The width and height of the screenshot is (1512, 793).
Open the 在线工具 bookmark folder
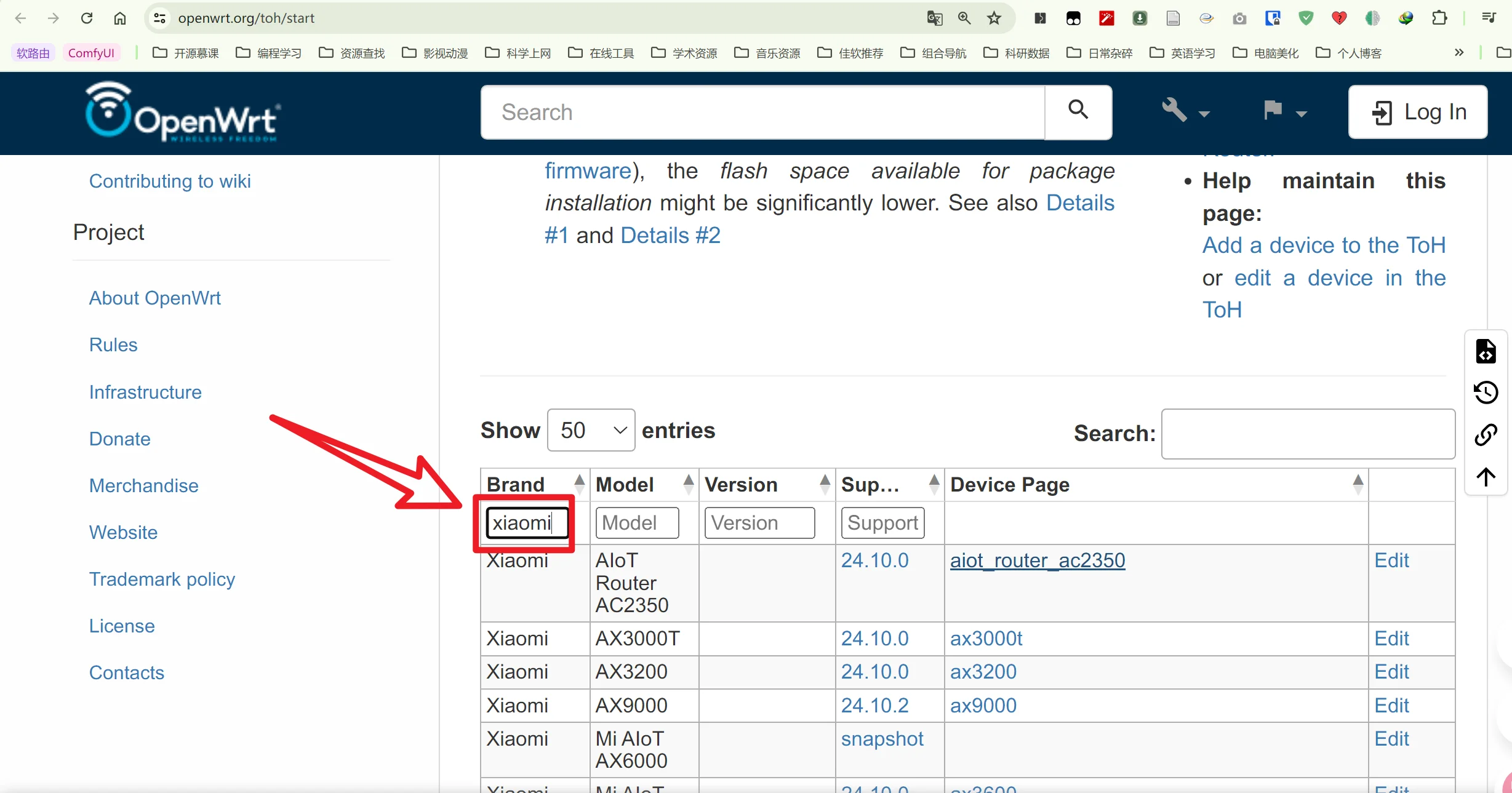(601, 53)
